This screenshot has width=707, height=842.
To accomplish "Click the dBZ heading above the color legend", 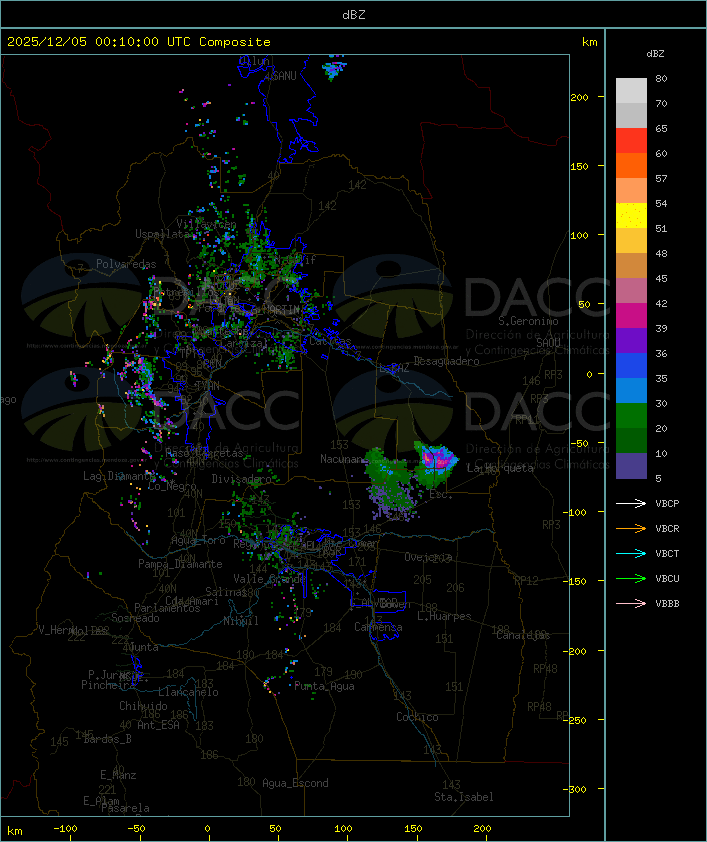I will (x=655, y=54).
